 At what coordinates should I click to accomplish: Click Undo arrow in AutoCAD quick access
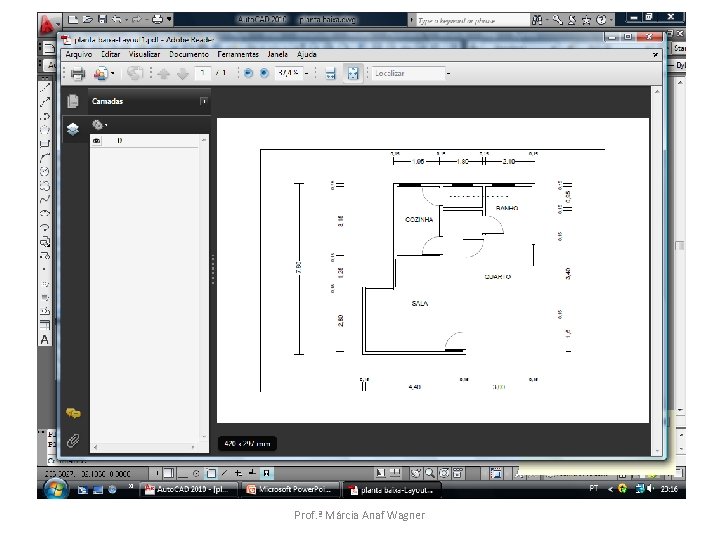117,19
